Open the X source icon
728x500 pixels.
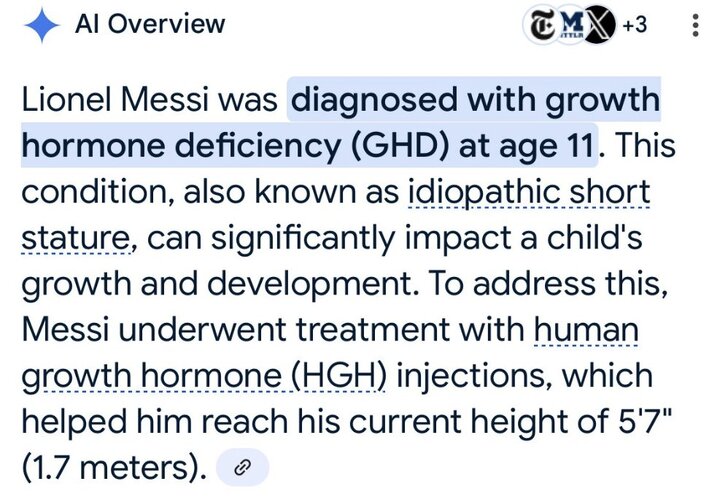[599, 25]
